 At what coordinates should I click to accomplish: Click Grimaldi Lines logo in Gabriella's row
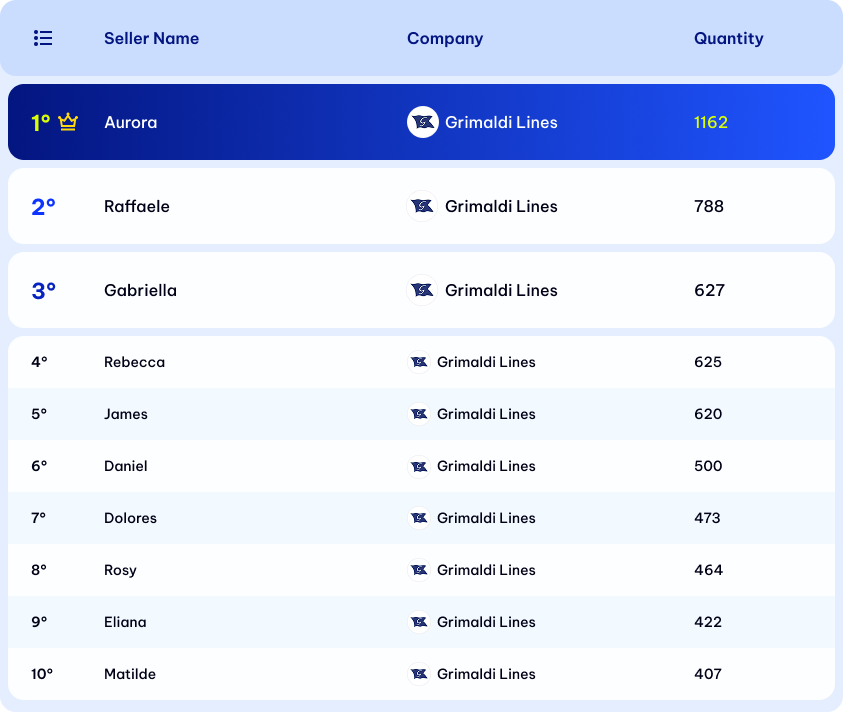[x=423, y=290]
